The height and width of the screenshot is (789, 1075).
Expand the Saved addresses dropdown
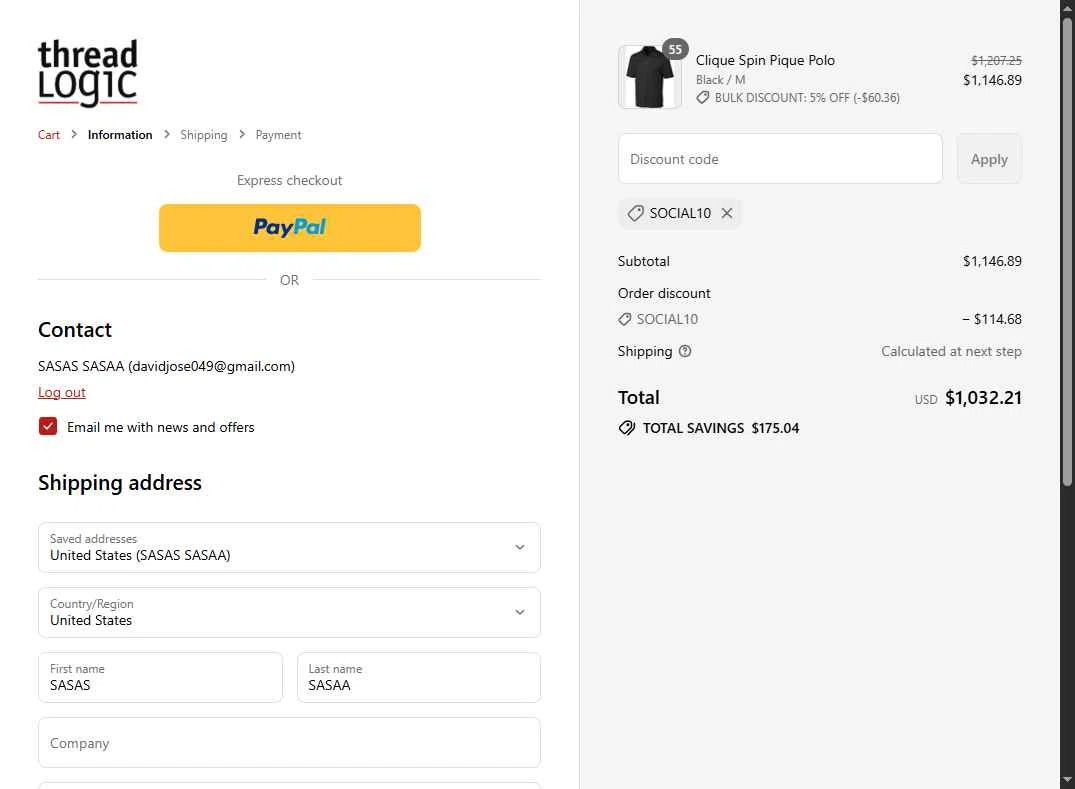289,548
